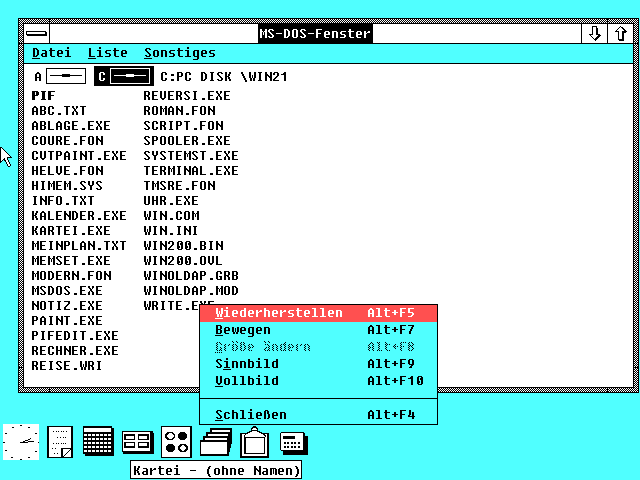Open the Datei menu
Image resolution: width=640 pixels, height=480 pixels.
(51, 53)
